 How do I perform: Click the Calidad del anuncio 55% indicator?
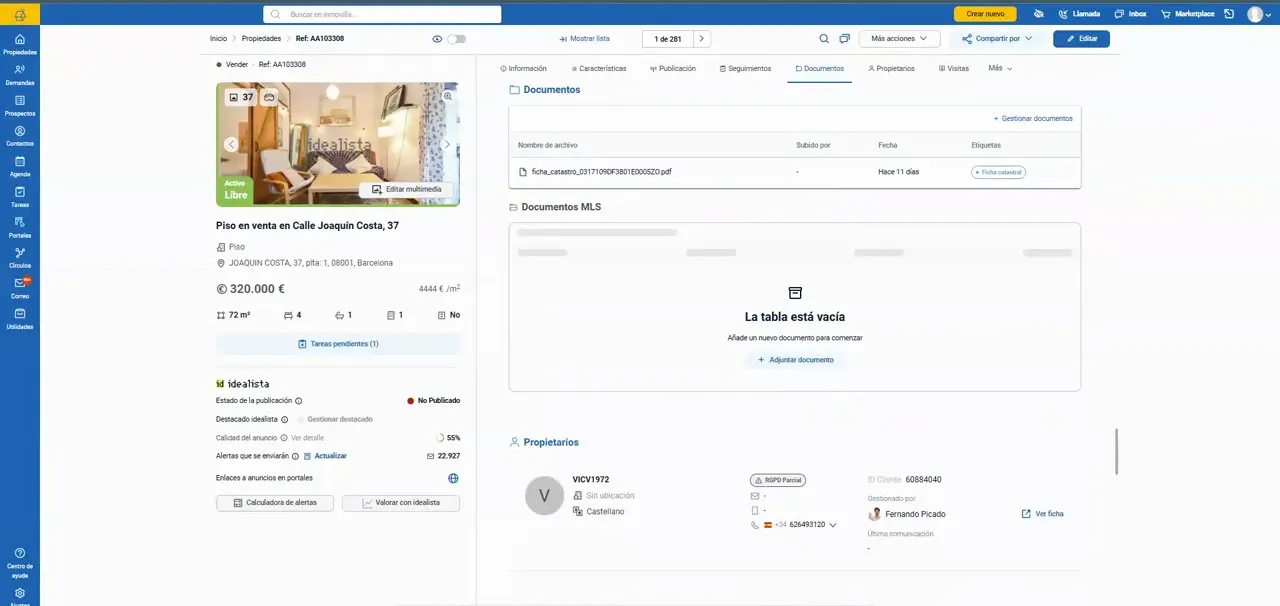tap(448, 438)
